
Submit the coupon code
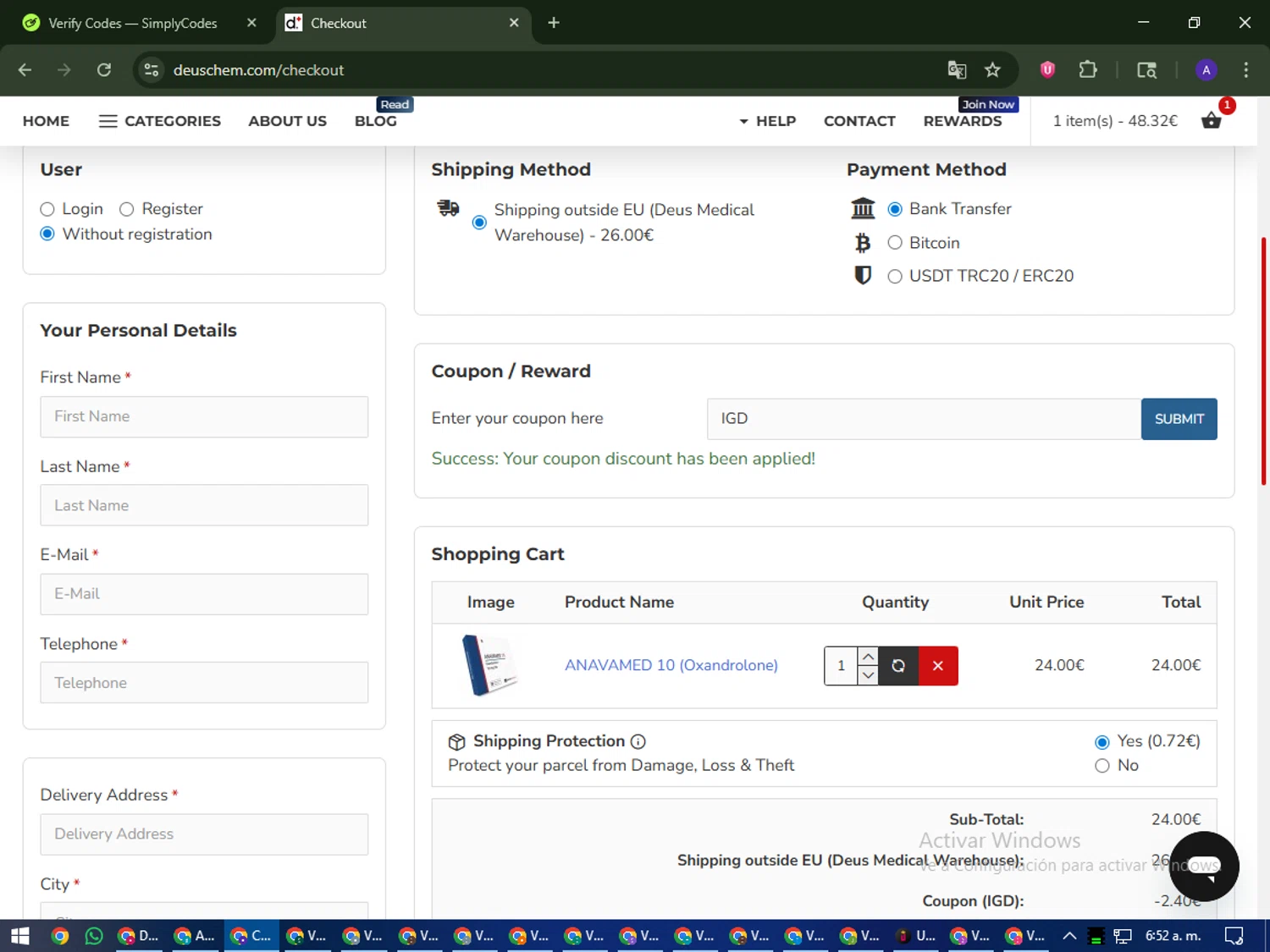click(1179, 419)
